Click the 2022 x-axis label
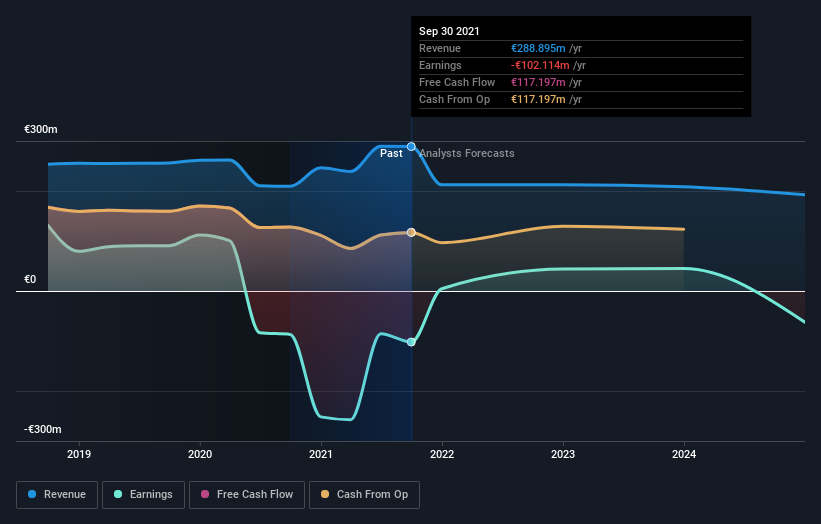 click(442, 454)
